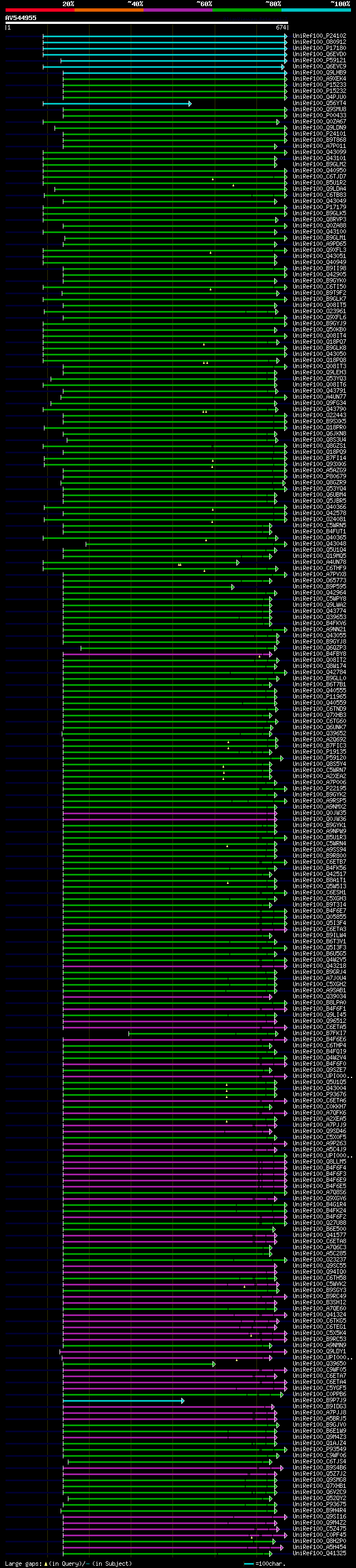
Task: Click the white query sequence ruler bar
Action: (147, 22)
